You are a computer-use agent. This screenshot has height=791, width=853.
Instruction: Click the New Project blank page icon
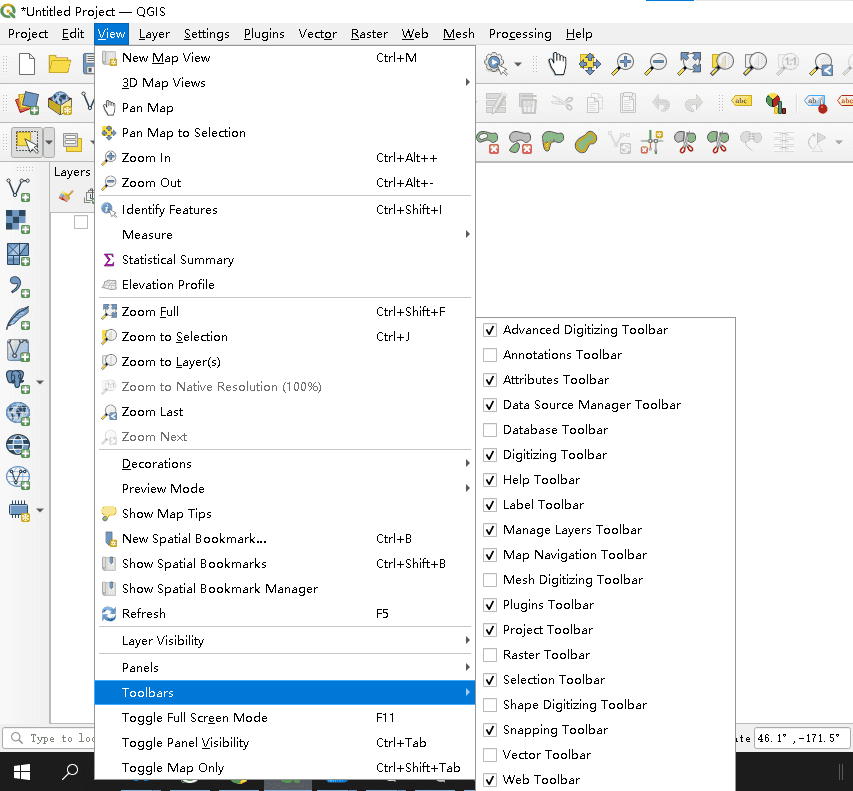[27, 64]
